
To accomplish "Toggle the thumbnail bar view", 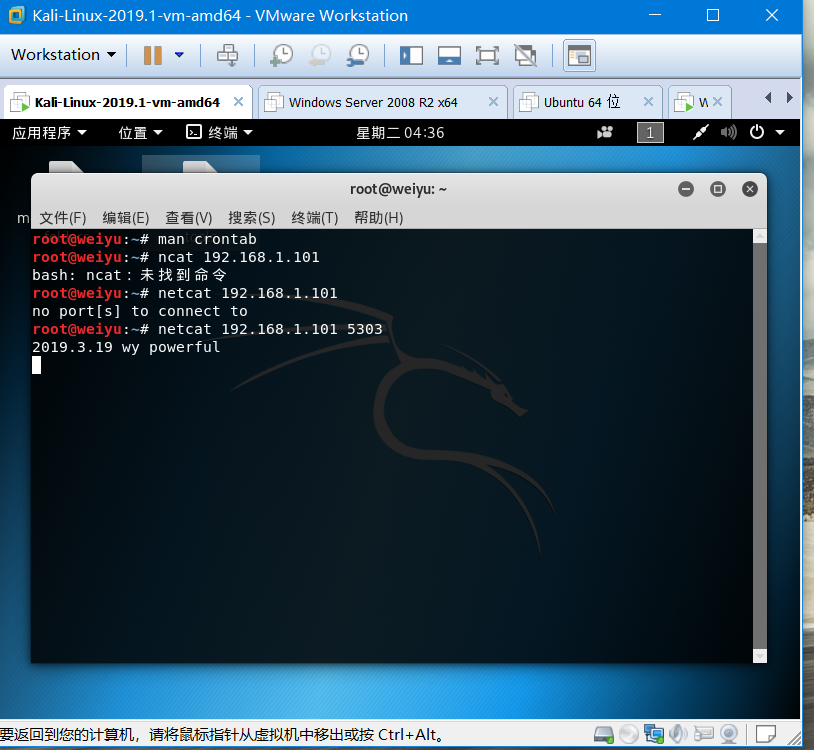I will 450,55.
